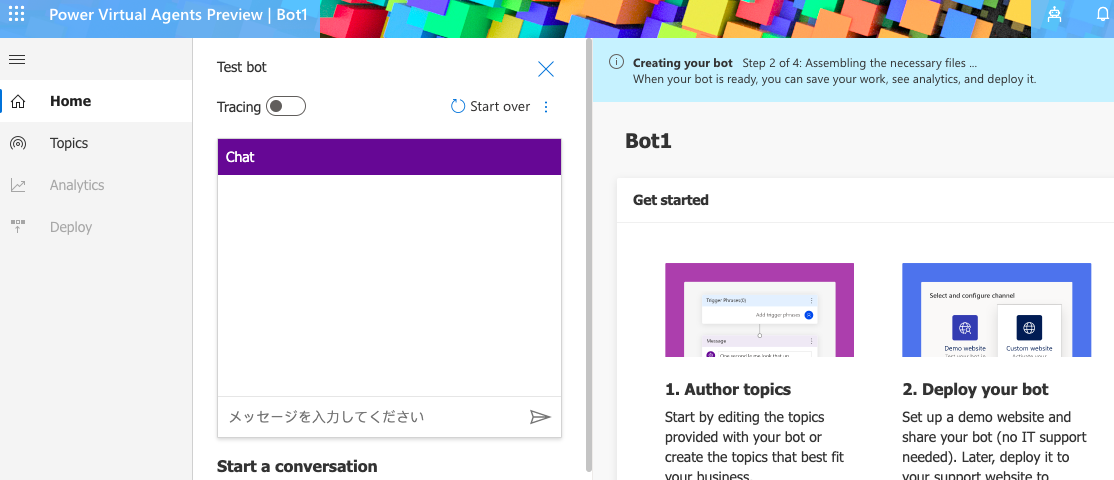1114x480 pixels.
Task: Click the Analytics chart icon
Action: click(x=18, y=185)
